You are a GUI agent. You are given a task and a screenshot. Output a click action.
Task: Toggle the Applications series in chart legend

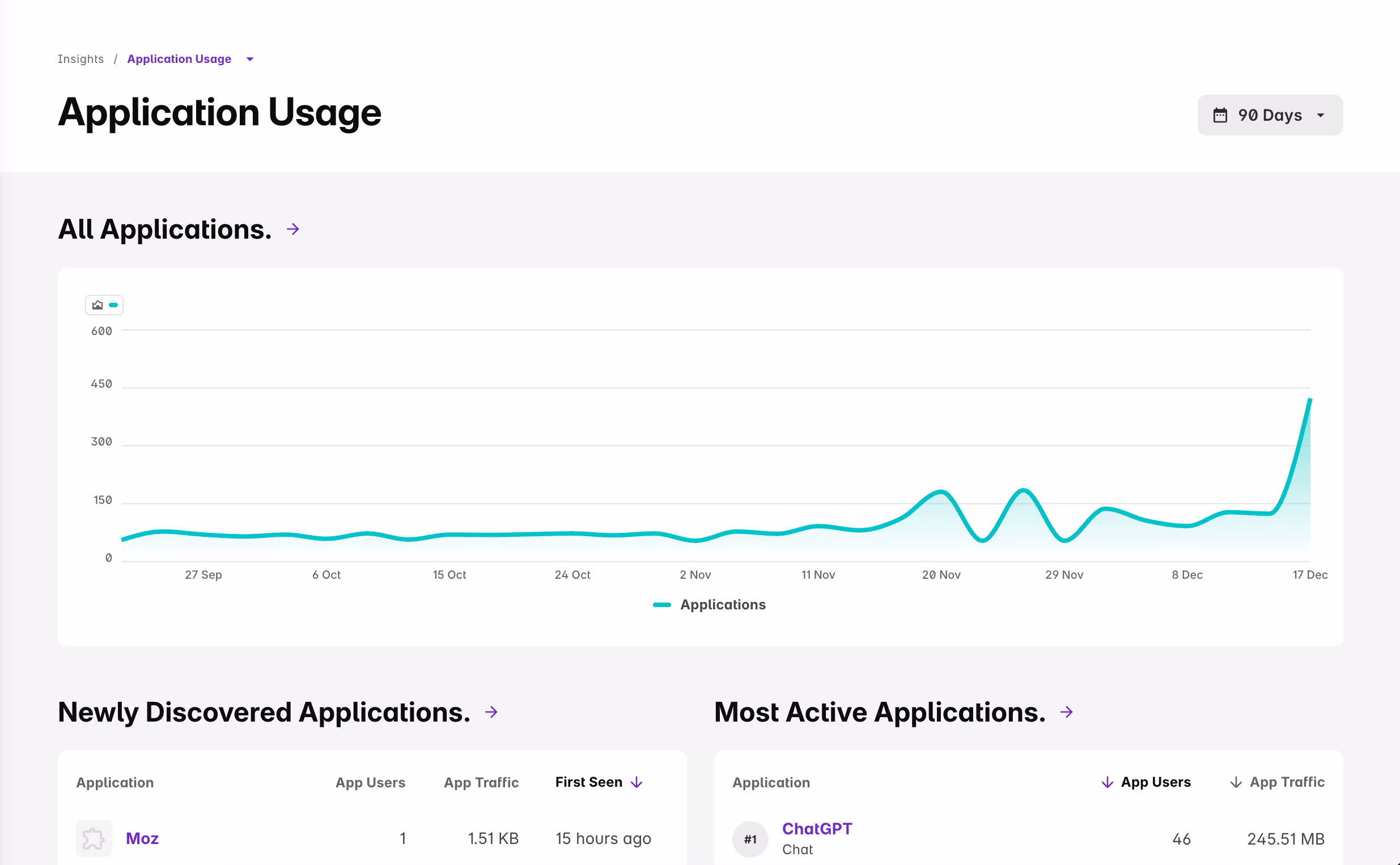pyautogui.click(x=710, y=605)
